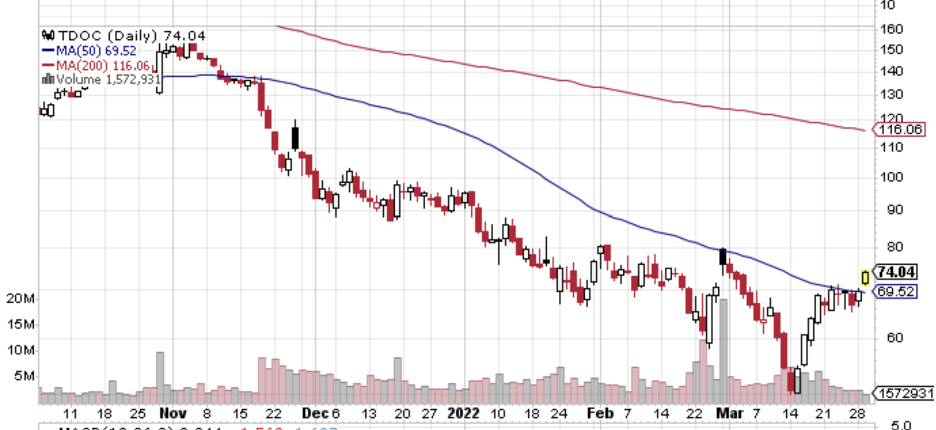The height and width of the screenshot is (430, 936).
Task: Select the 2022 marker on date axis
Action: [x=464, y=413]
